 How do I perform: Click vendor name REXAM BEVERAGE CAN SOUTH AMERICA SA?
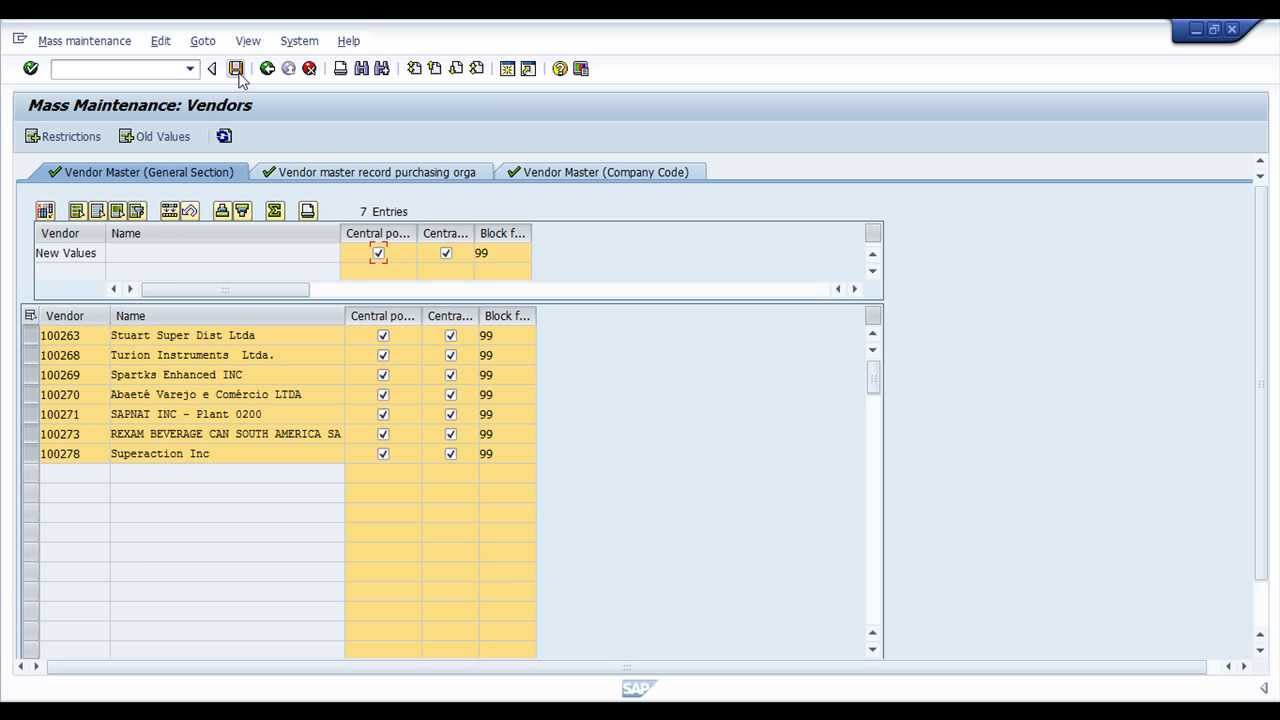226,434
